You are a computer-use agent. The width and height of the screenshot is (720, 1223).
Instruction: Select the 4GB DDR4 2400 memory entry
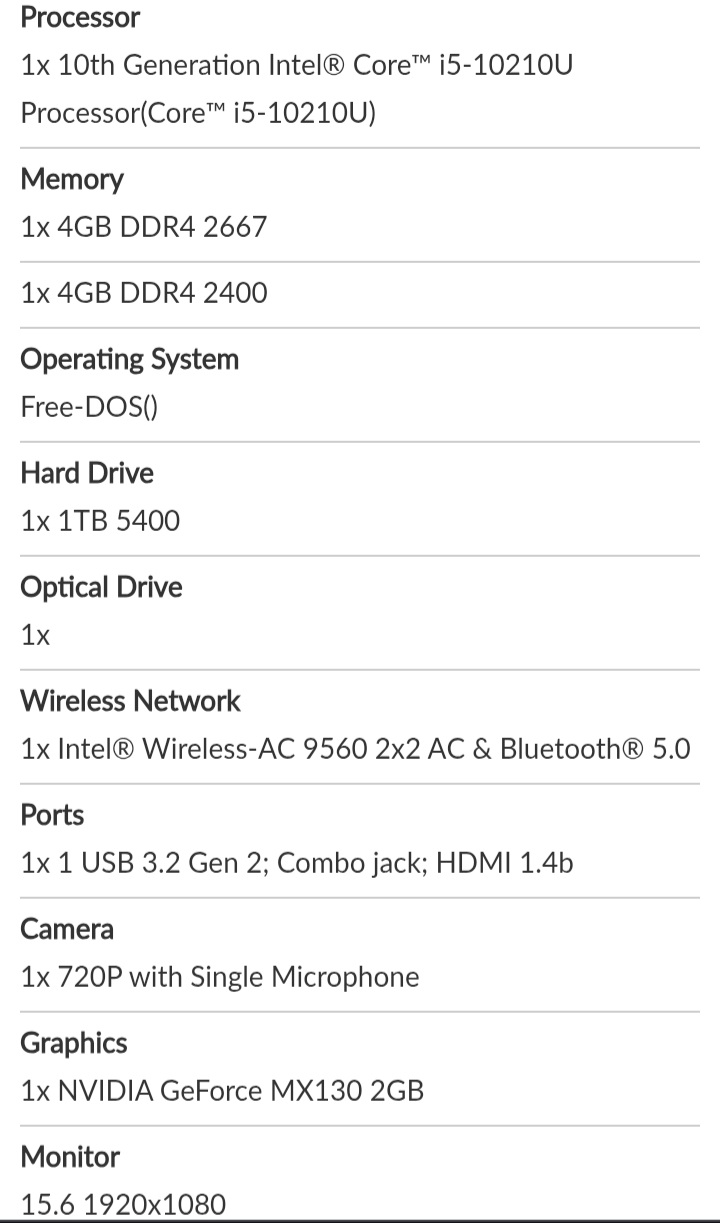click(144, 293)
